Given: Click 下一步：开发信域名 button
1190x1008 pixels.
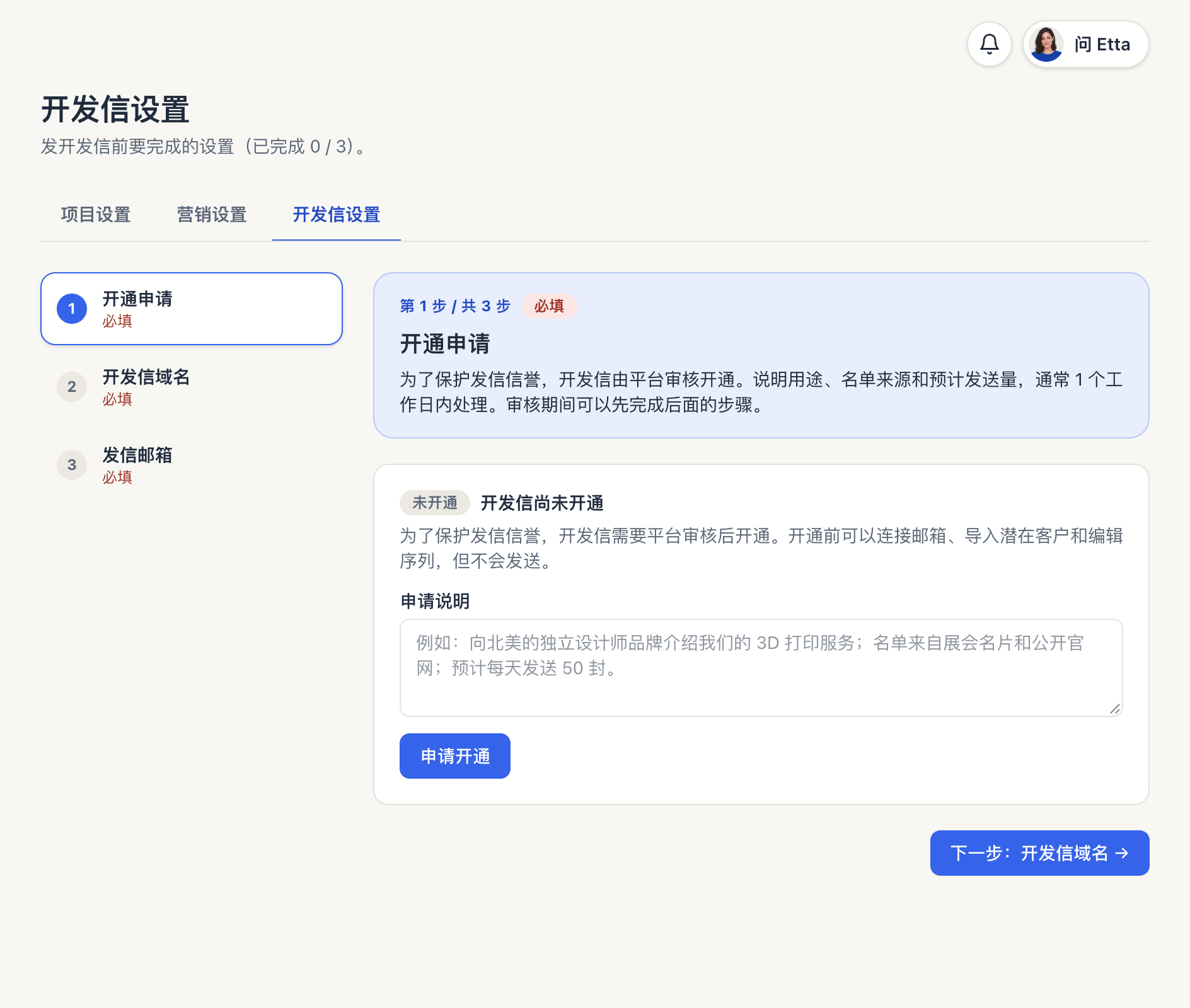Looking at the screenshot, I should tap(1040, 853).
